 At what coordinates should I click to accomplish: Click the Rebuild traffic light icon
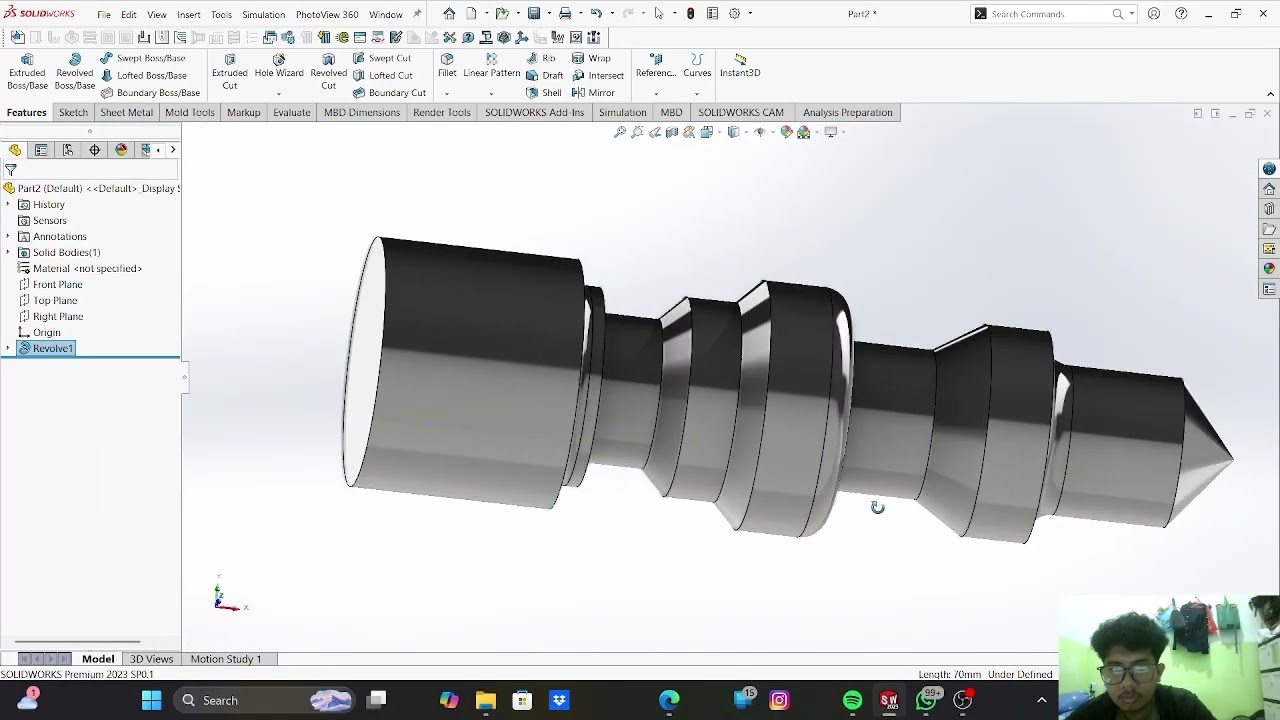point(690,14)
